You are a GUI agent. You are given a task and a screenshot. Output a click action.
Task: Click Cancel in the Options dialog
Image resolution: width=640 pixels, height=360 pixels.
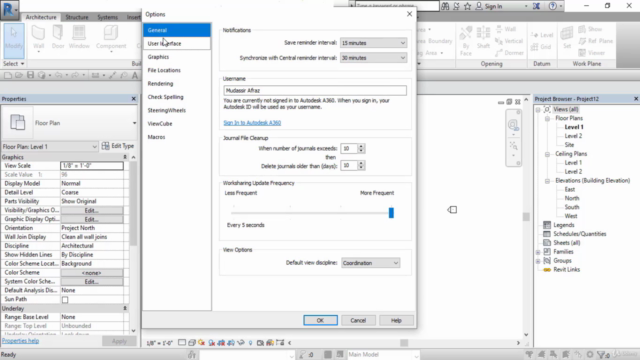pyautogui.click(x=358, y=320)
